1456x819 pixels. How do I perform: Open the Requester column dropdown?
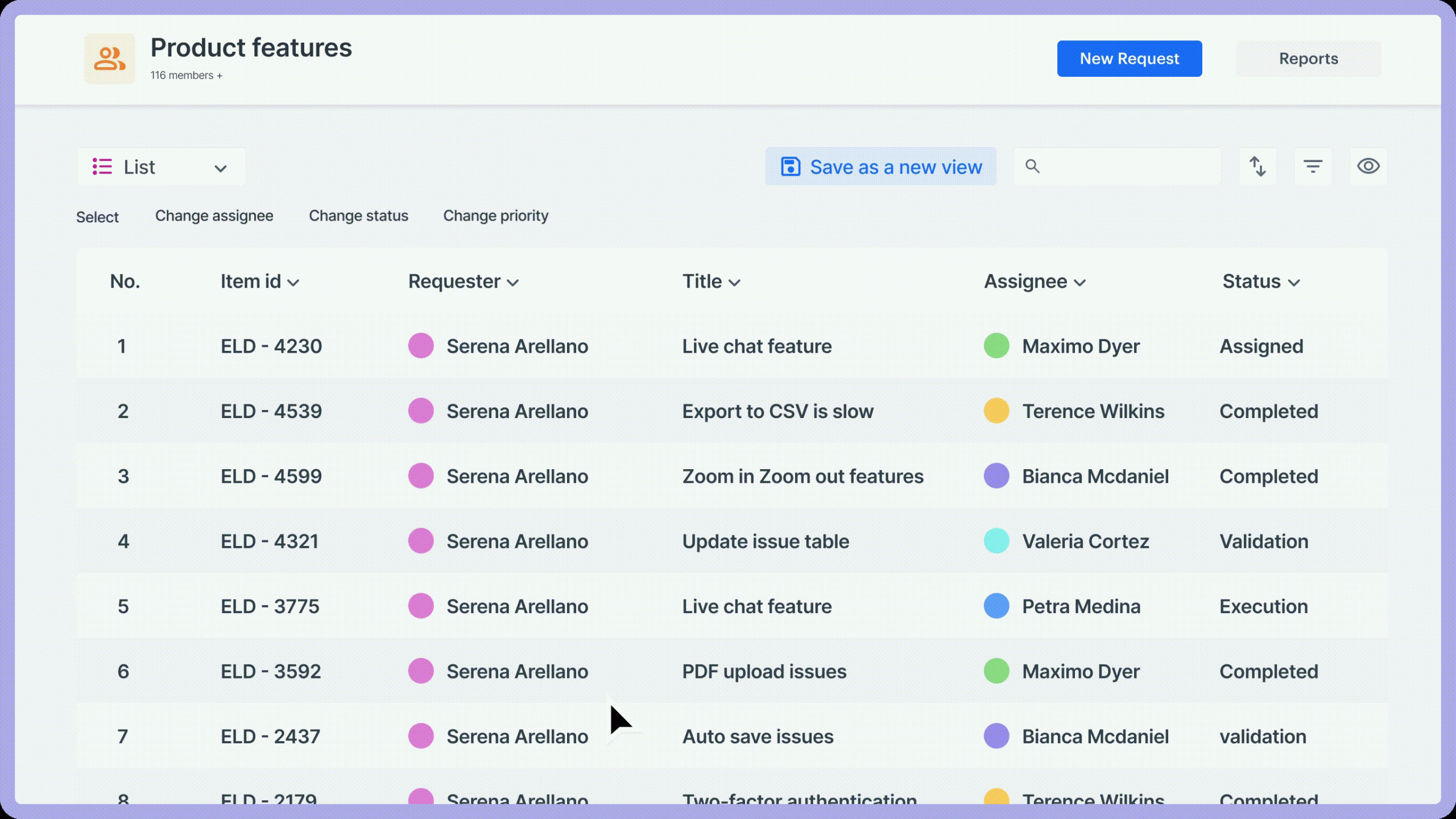(513, 283)
